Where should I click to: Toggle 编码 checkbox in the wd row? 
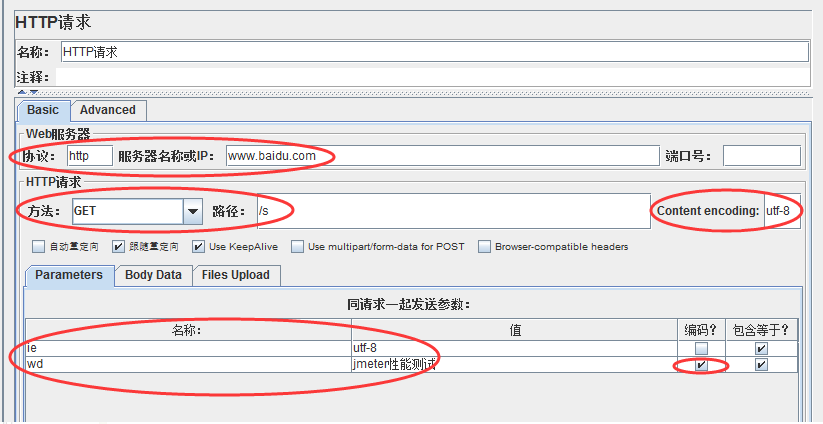tap(701, 365)
